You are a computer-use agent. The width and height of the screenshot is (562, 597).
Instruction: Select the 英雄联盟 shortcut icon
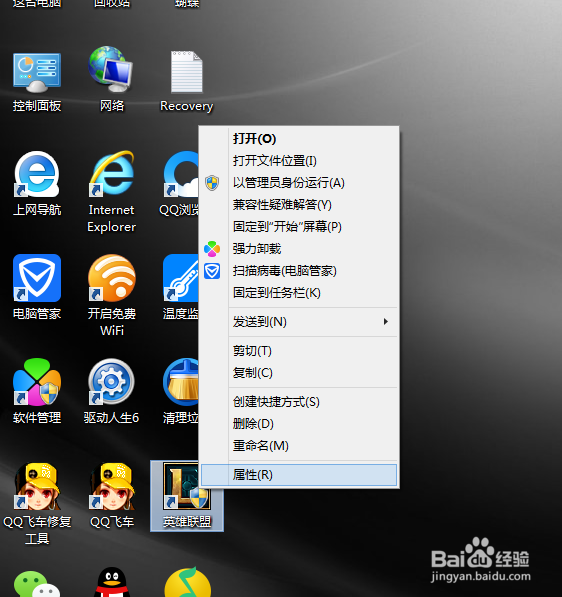click(x=187, y=487)
